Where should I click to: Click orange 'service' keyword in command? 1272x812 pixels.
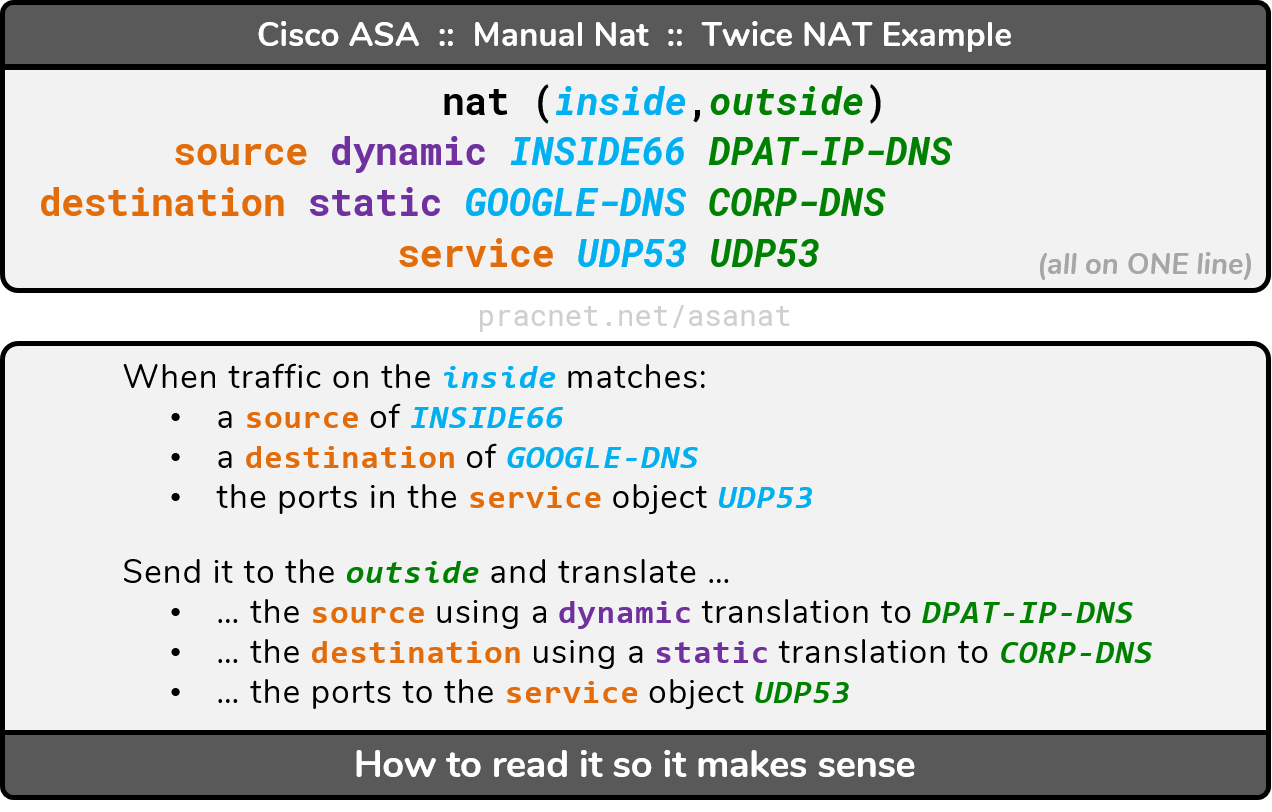click(475, 254)
